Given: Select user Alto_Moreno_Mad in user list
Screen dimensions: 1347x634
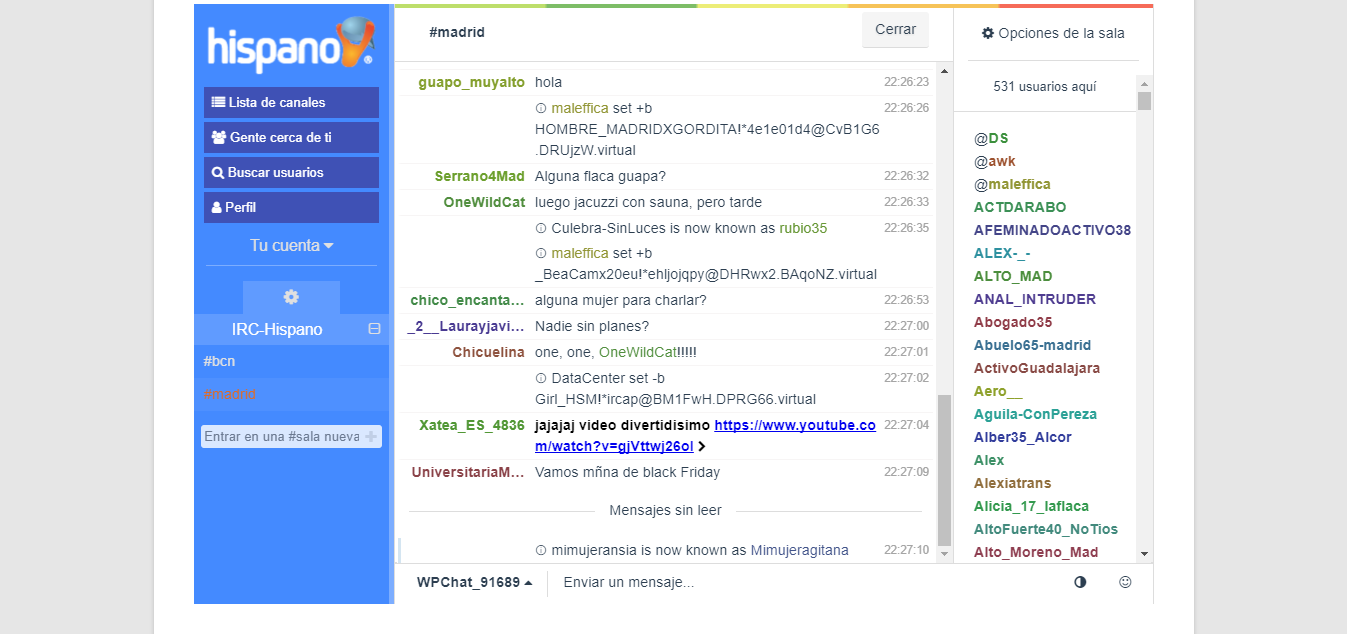Looking at the screenshot, I should pos(1036,552).
